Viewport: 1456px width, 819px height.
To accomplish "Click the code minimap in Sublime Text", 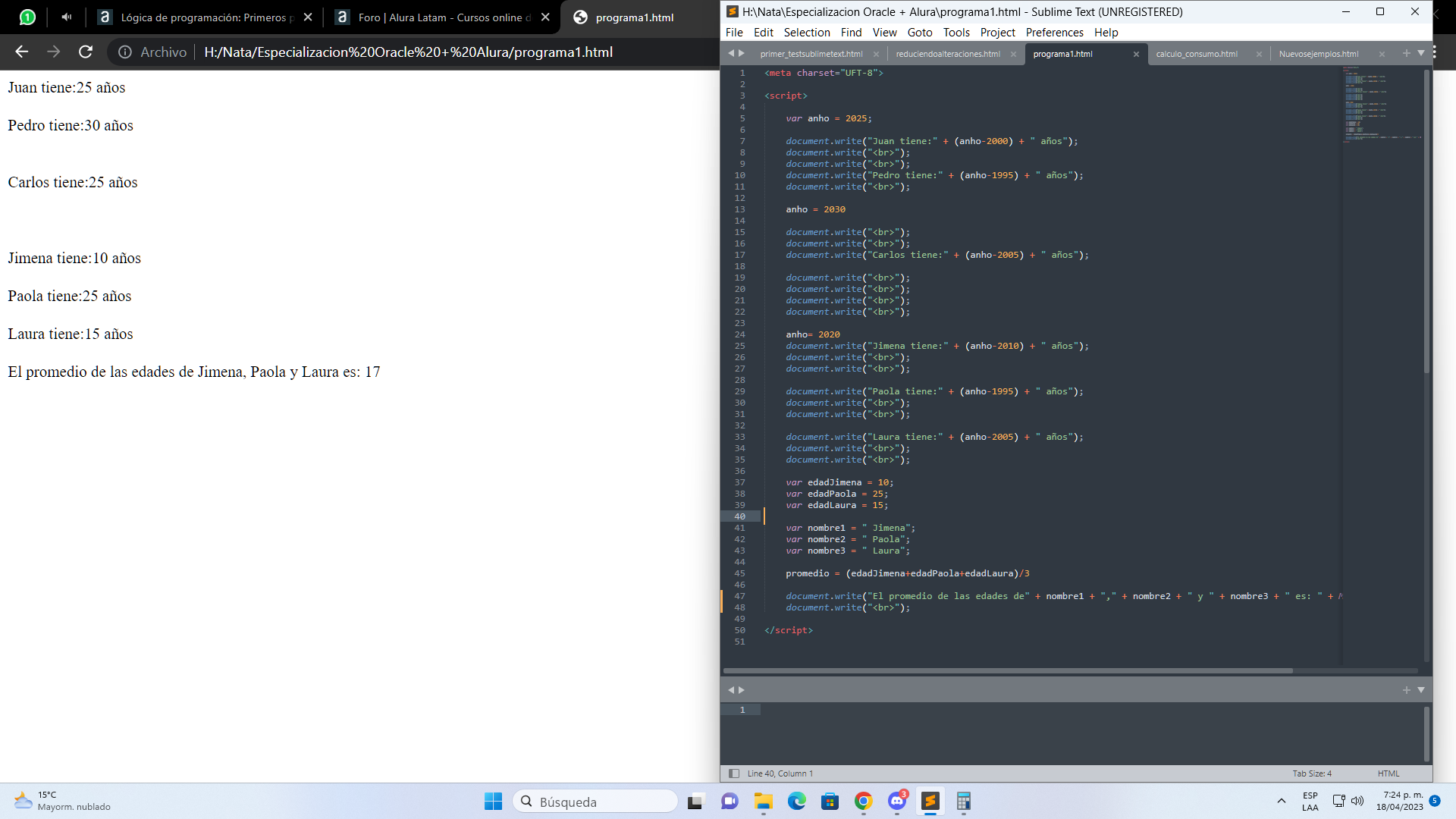I will pos(1382,106).
